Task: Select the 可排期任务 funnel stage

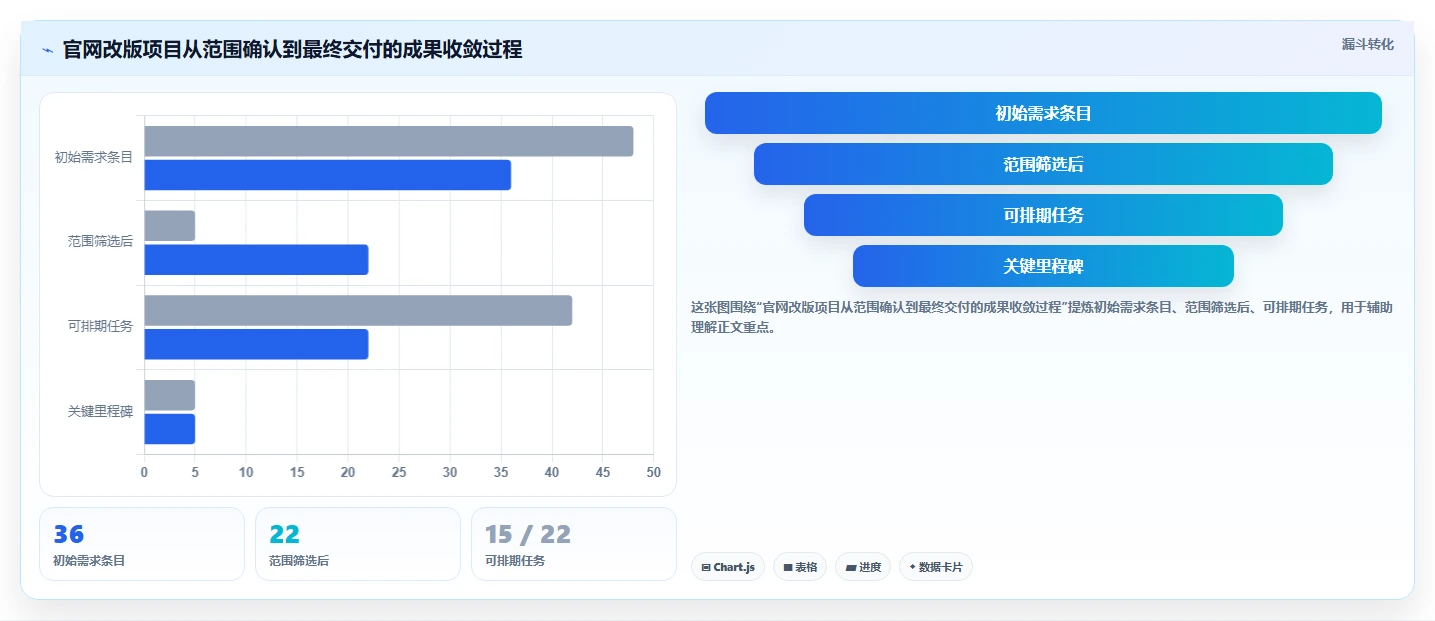Action: 1043,215
